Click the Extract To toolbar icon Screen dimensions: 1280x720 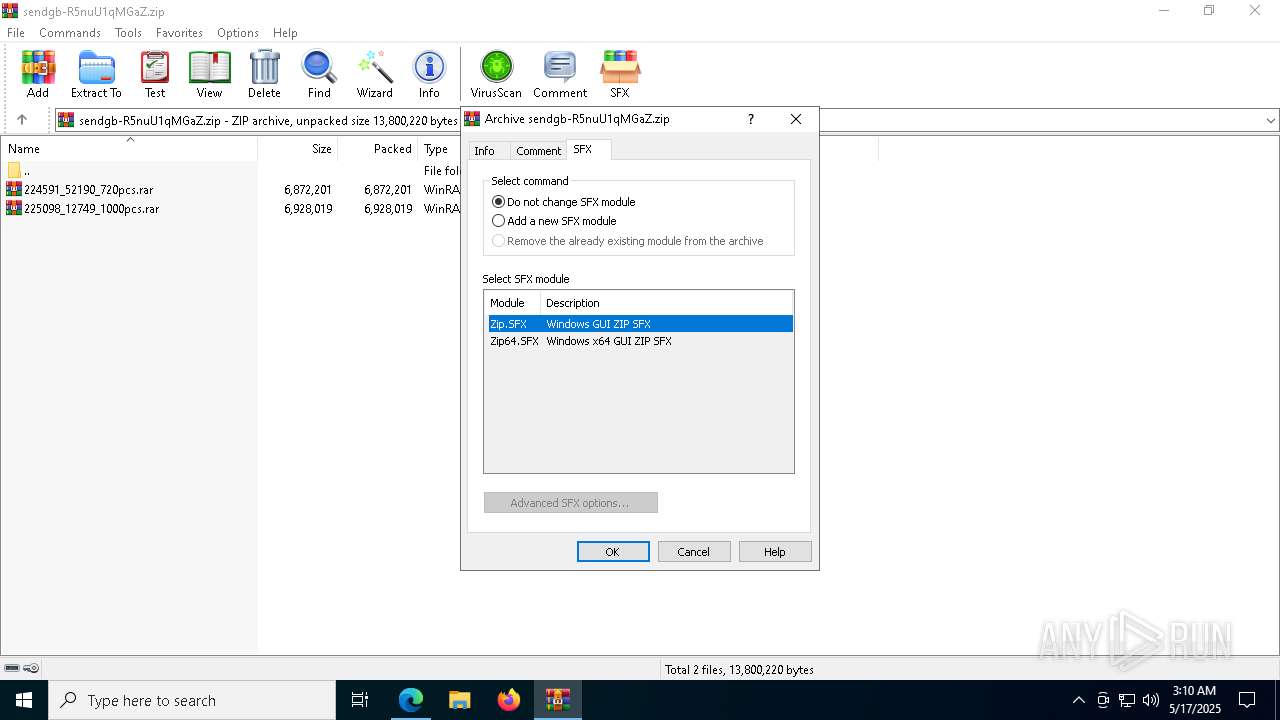(96, 75)
